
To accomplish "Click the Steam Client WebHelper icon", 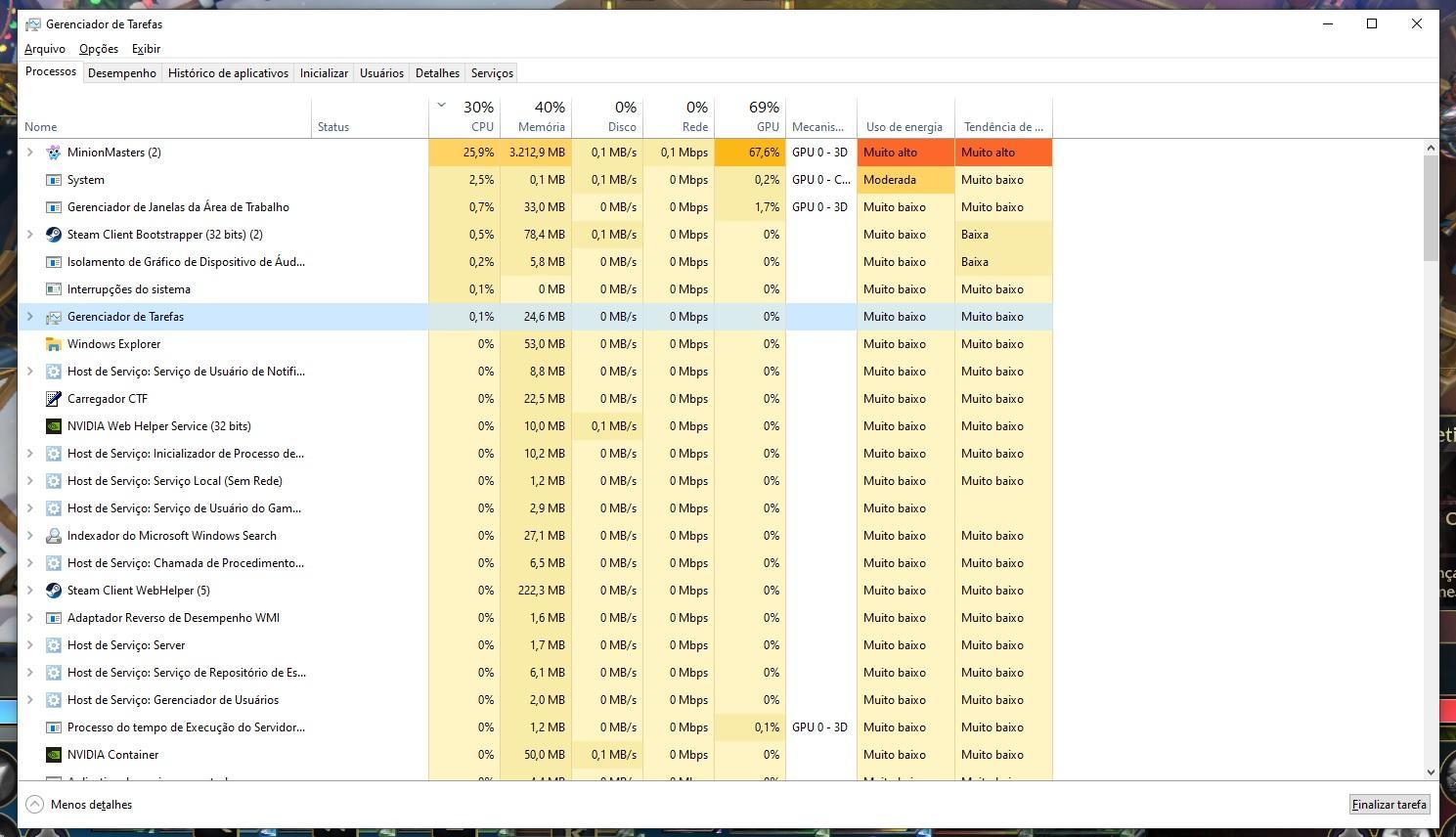I will click(54, 591).
